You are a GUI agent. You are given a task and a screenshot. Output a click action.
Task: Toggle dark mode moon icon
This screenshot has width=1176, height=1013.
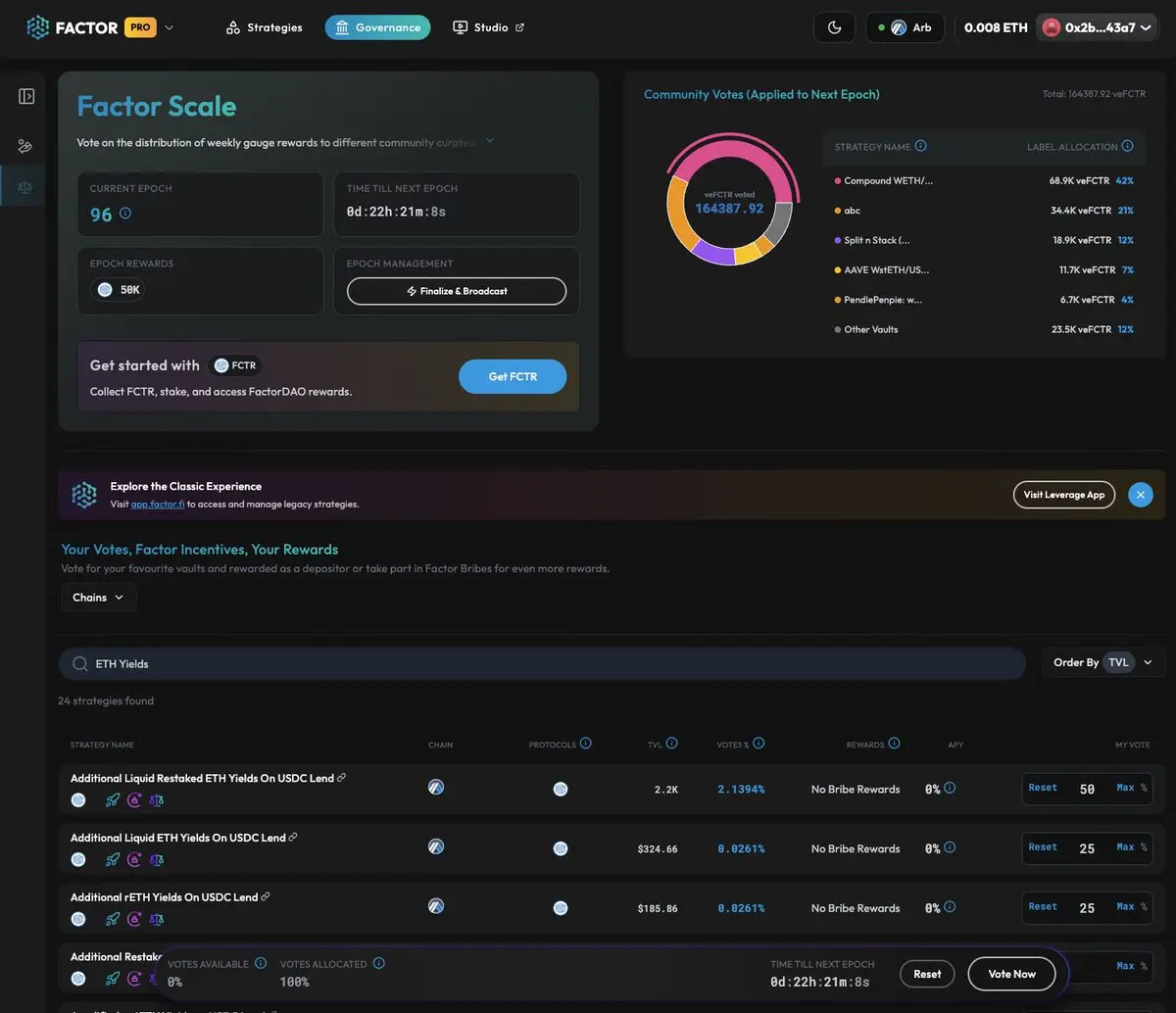[834, 27]
